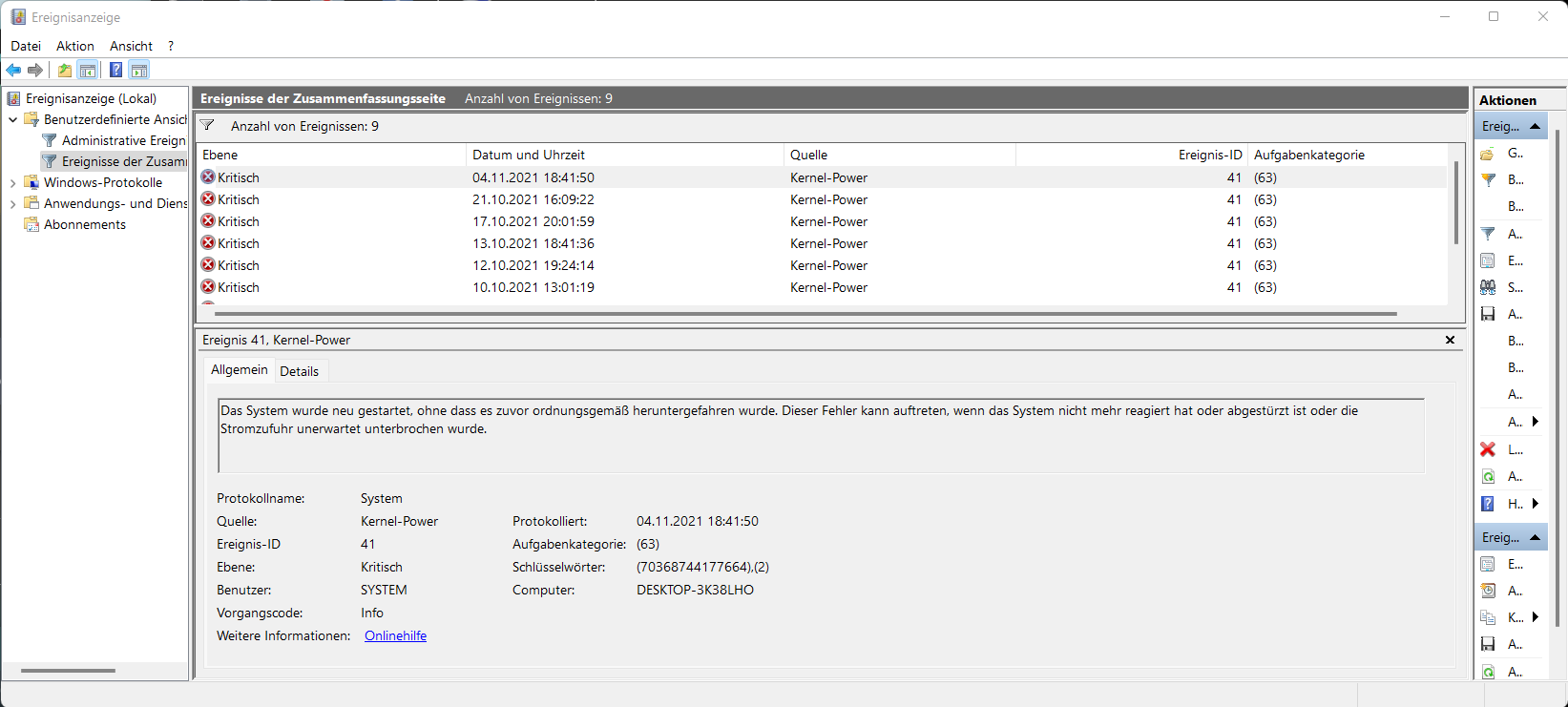This screenshot has height=707, width=1568.
Task: Click the folder Up-one-level toolbar icon
Action: coord(64,70)
